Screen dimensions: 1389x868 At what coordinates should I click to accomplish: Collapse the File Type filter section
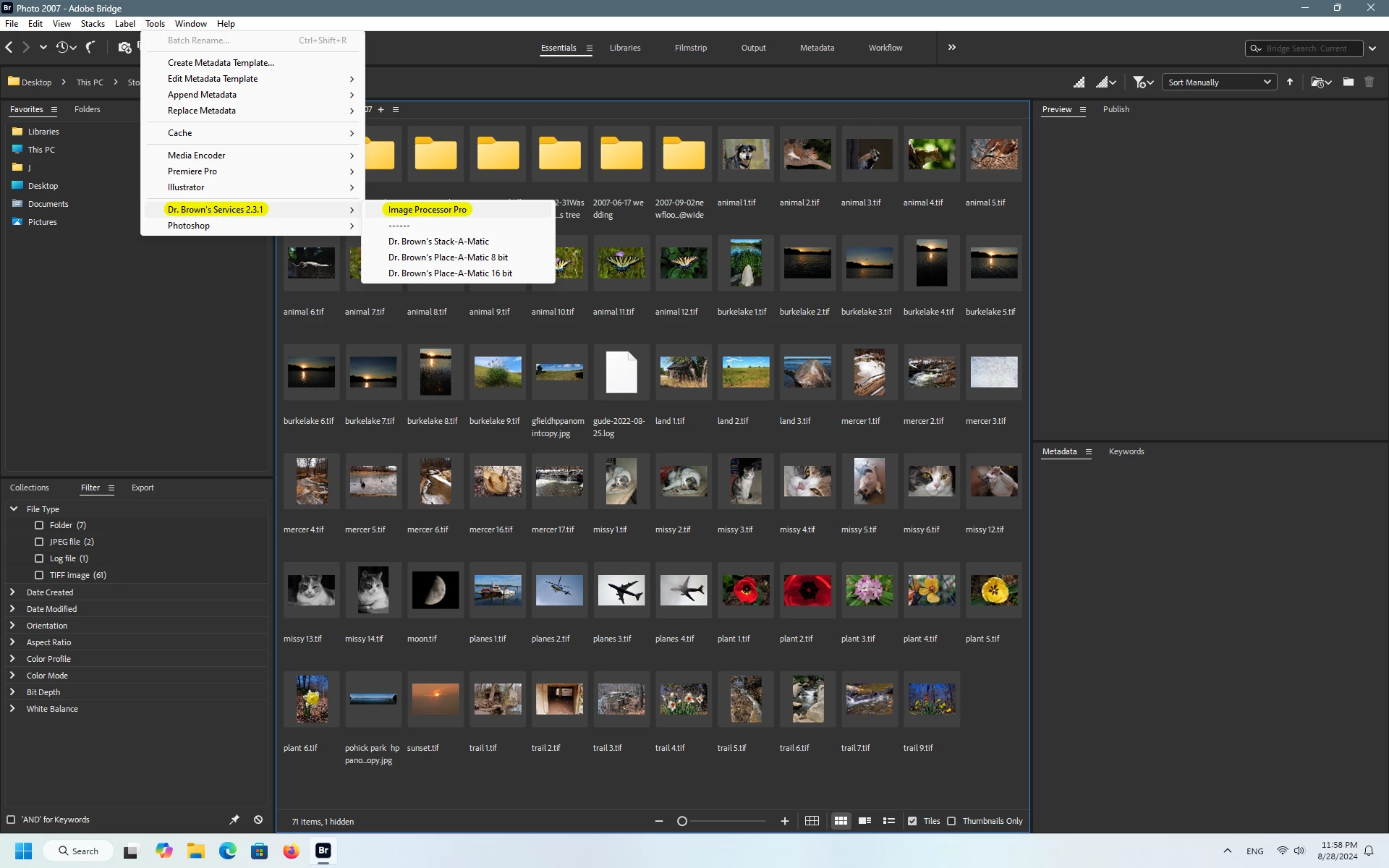pyautogui.click(x=13, y=509)
